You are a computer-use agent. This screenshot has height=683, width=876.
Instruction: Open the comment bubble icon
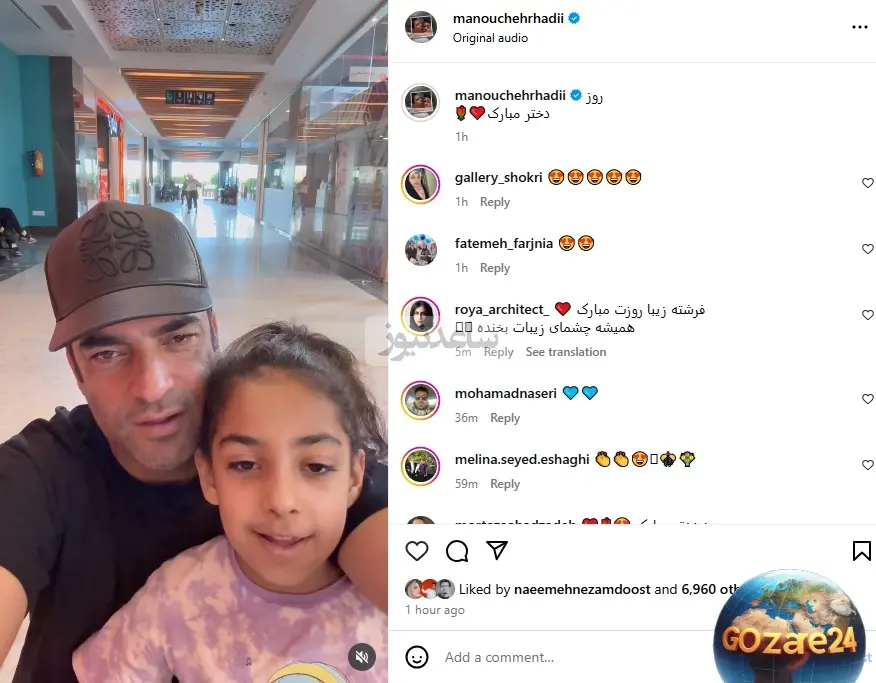[457, 551]
